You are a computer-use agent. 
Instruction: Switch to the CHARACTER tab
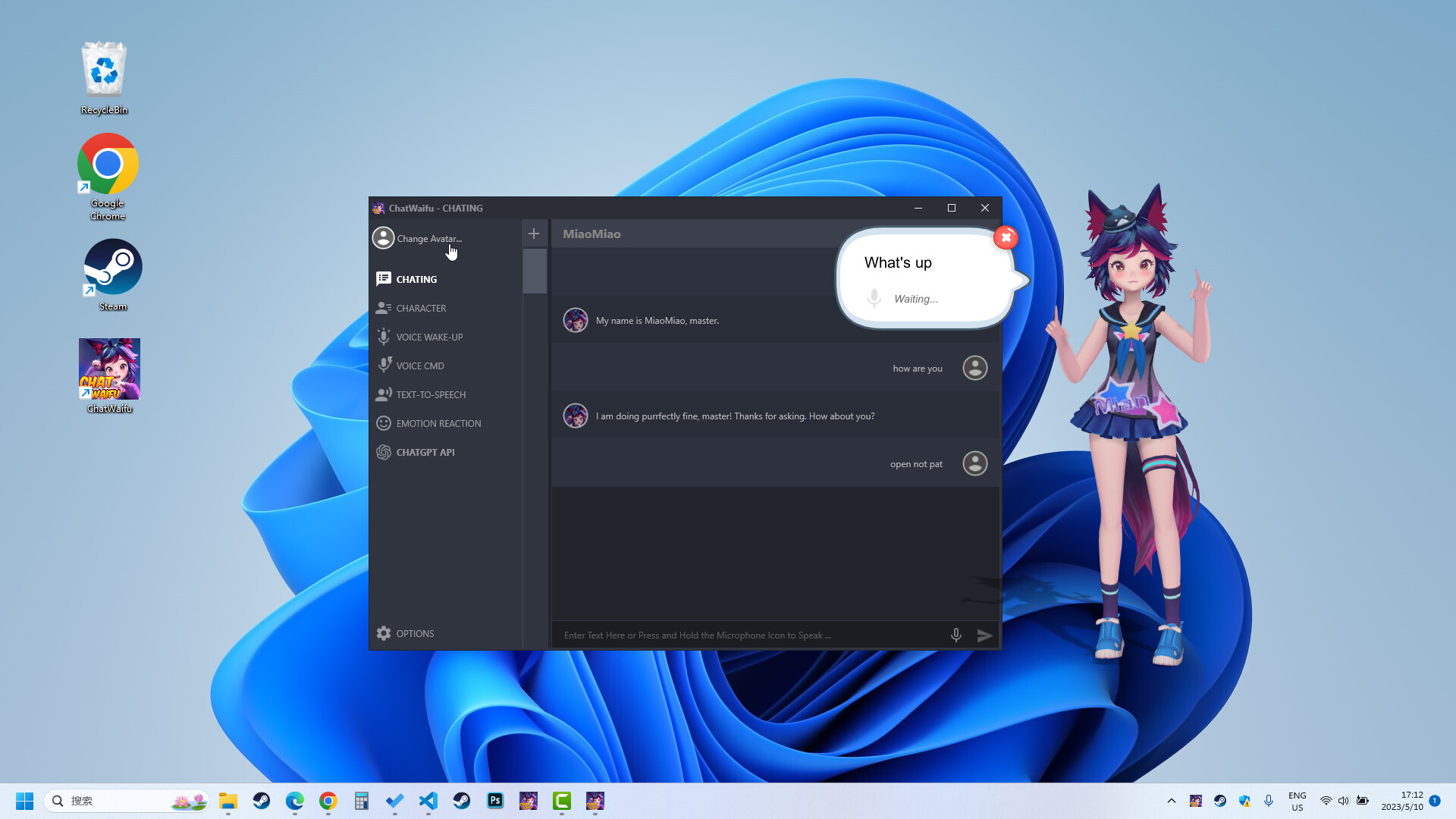(421, 308)
